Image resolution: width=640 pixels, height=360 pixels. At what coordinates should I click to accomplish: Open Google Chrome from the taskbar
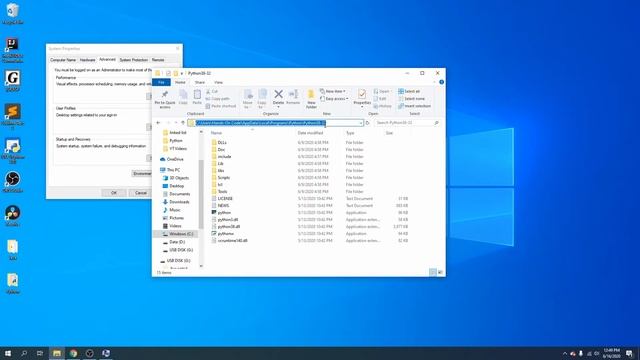point(73,353)
